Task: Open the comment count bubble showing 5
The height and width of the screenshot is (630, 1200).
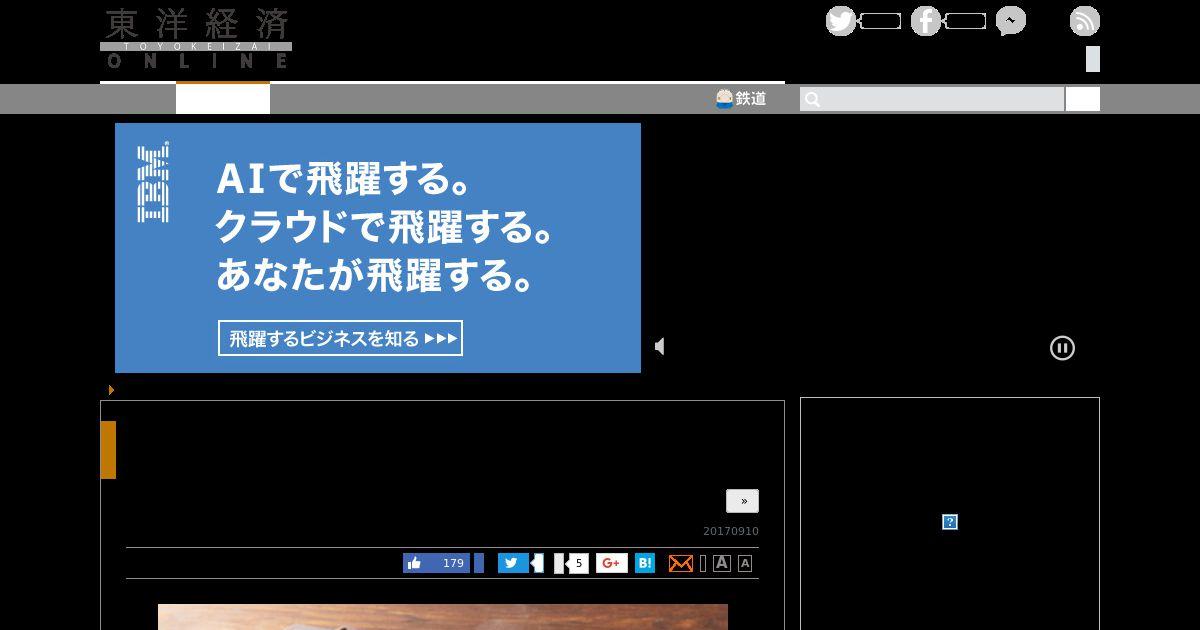Action: point(578,563)
